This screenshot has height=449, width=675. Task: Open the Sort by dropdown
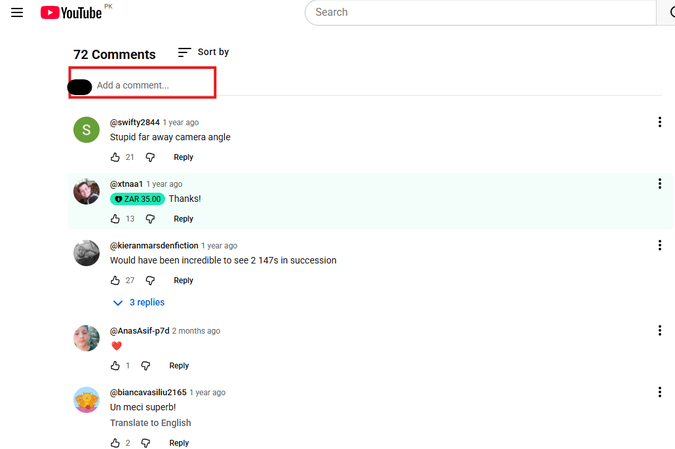coord(203,52)
